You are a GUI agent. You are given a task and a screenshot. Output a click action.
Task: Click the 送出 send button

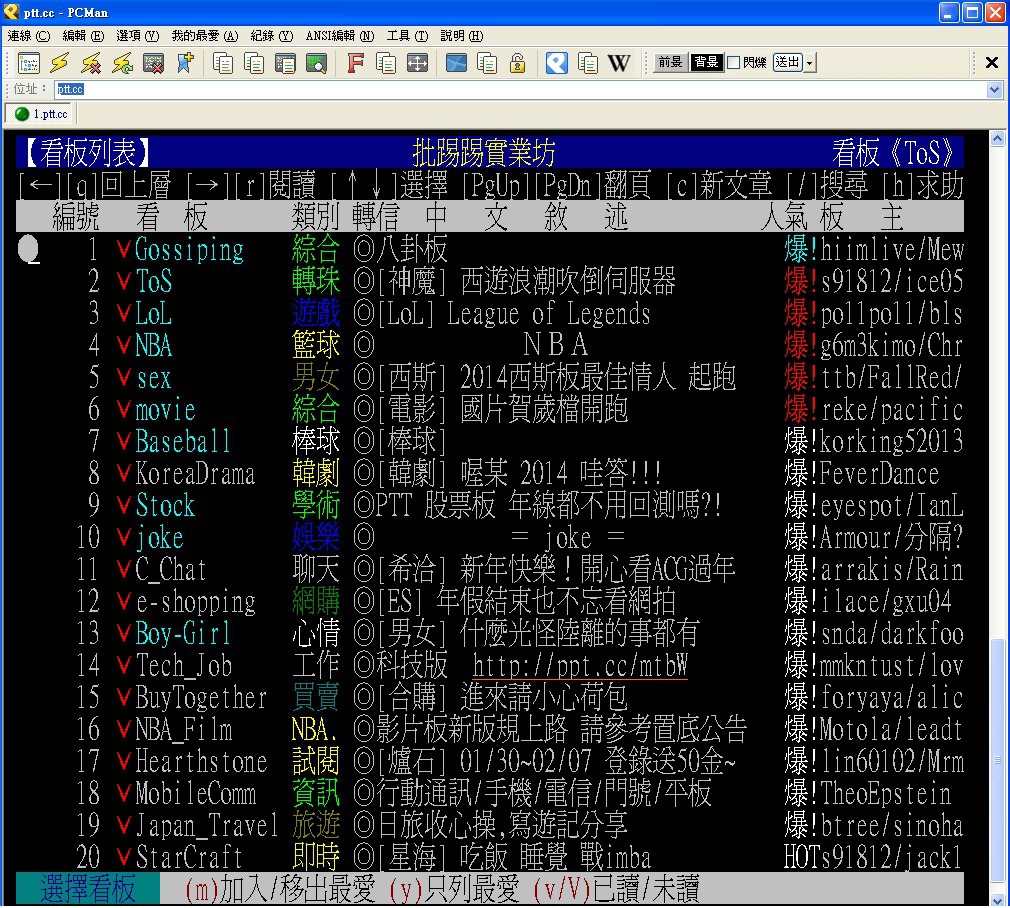click(788, 63)
